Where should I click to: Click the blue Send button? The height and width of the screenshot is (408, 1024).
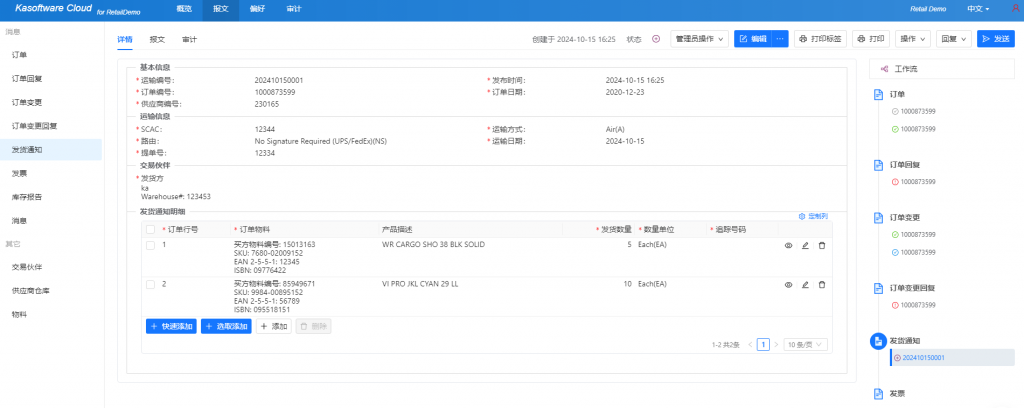pos(996,39)
